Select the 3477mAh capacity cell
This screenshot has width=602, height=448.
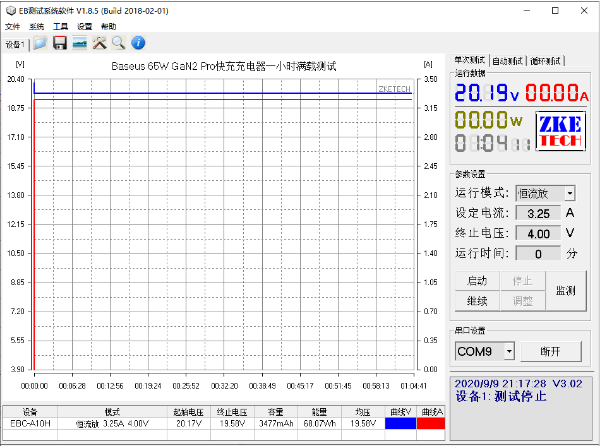coord(276,423)
